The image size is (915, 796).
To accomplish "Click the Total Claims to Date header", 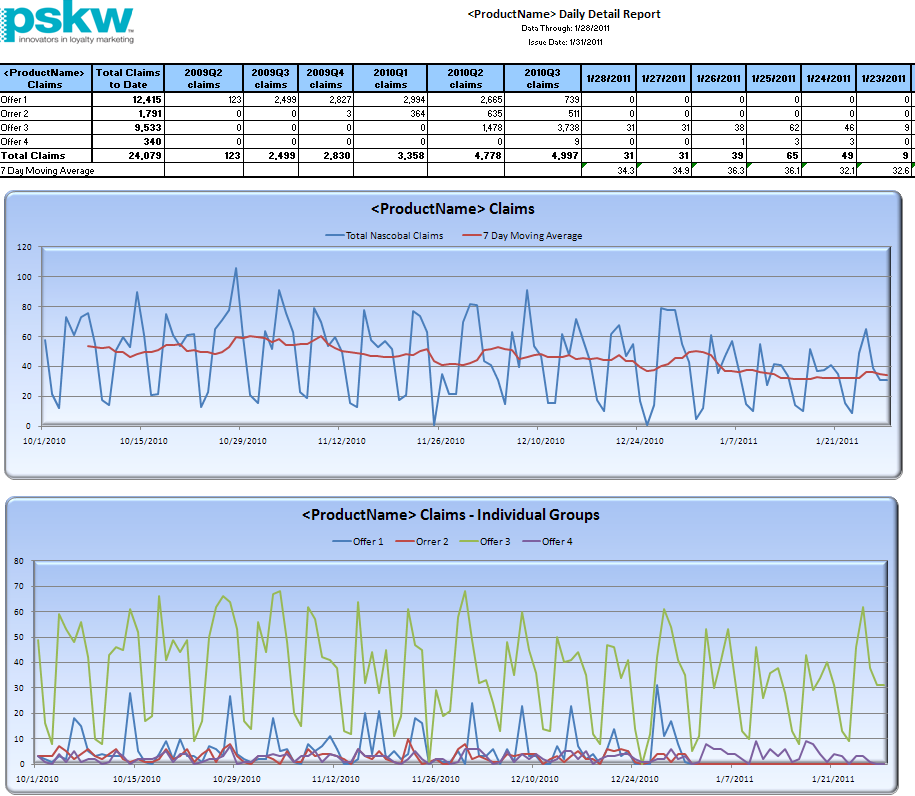I will coord(127,78).
